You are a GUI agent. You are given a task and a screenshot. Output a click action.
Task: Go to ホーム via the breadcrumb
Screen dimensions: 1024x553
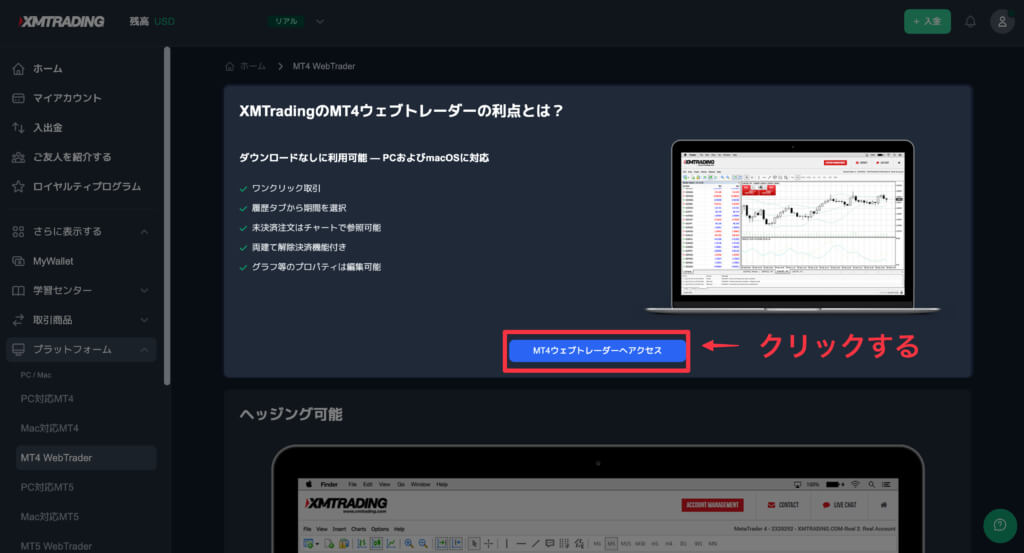click(x=253, y=66)
